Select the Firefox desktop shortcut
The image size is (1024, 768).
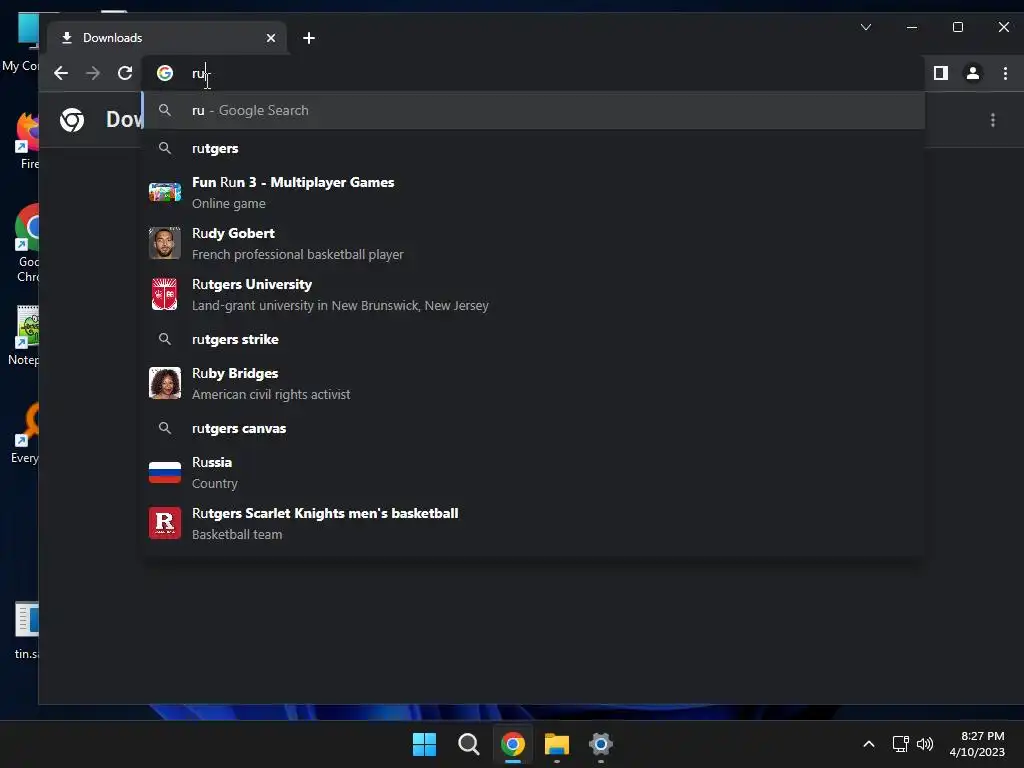(26, 141)
